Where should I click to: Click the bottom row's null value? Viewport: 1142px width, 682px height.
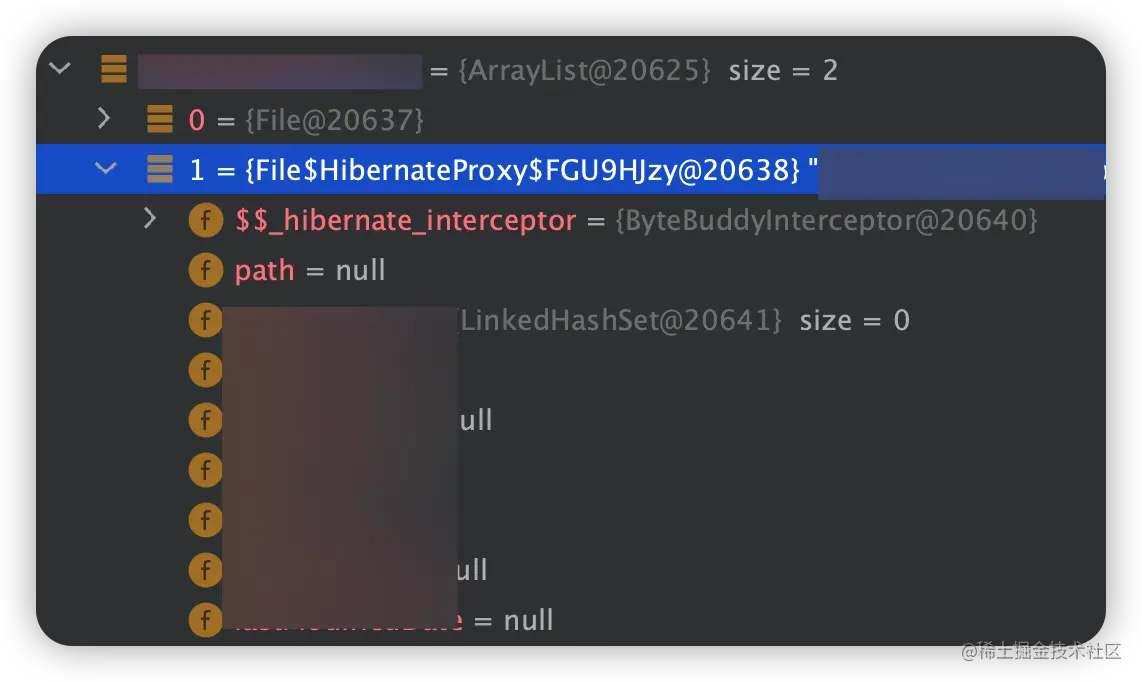[528, 620]
